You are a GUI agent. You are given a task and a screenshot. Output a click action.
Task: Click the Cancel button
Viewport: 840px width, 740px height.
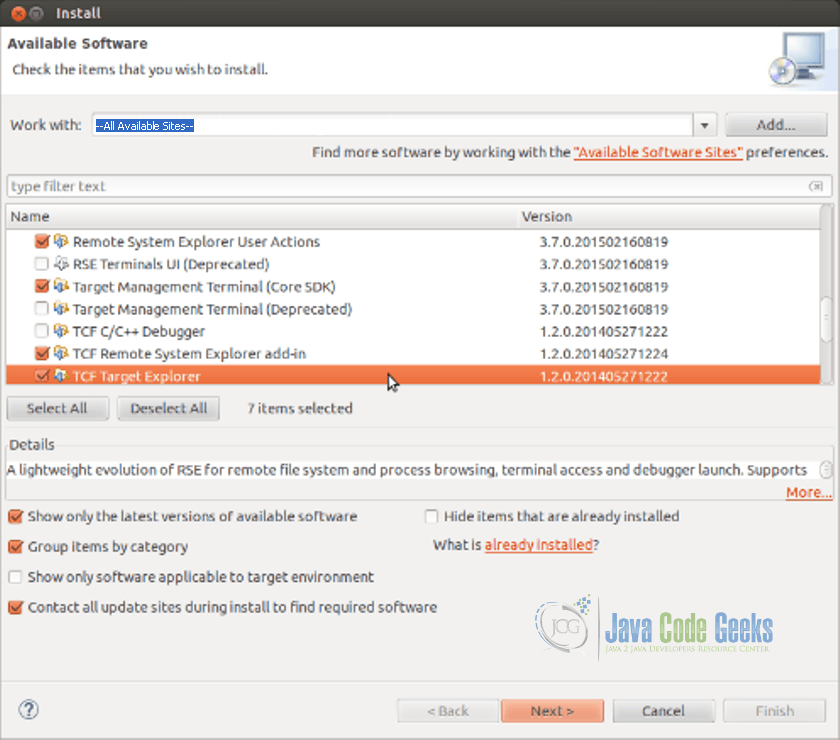click(663, 711)
